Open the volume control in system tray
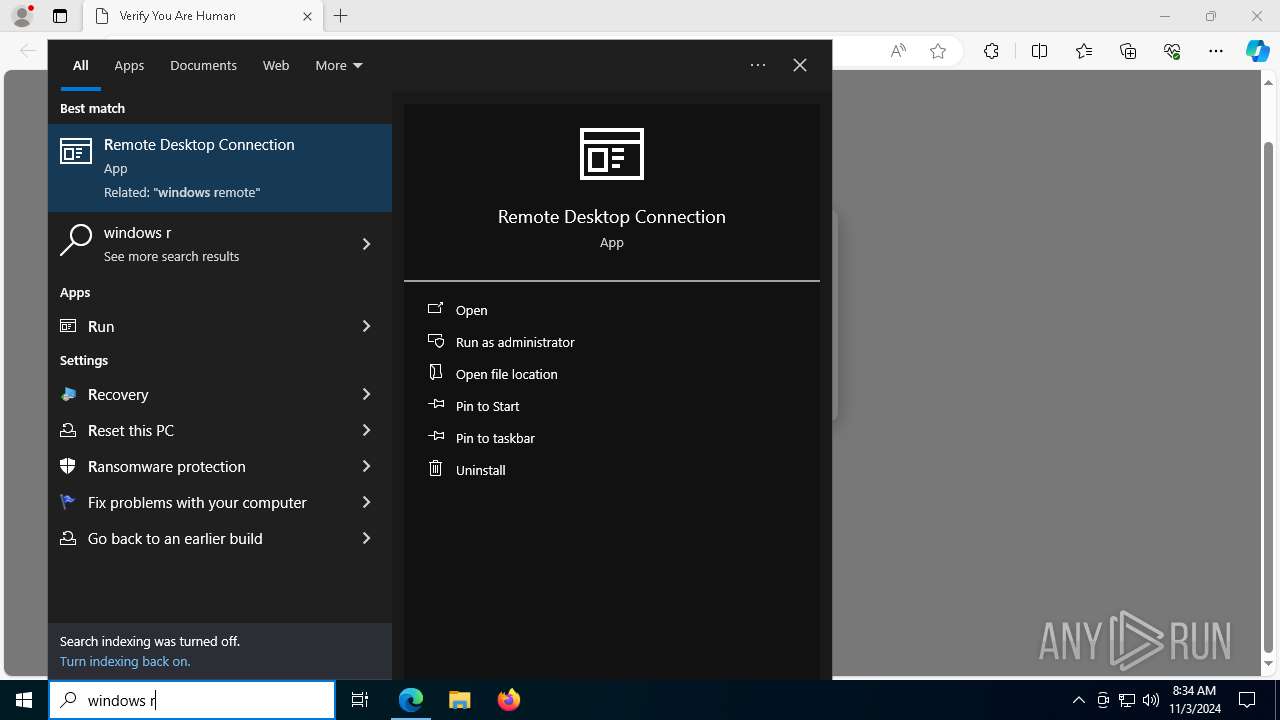The height and width of the screenshot is (720, 1280). 1151,700
